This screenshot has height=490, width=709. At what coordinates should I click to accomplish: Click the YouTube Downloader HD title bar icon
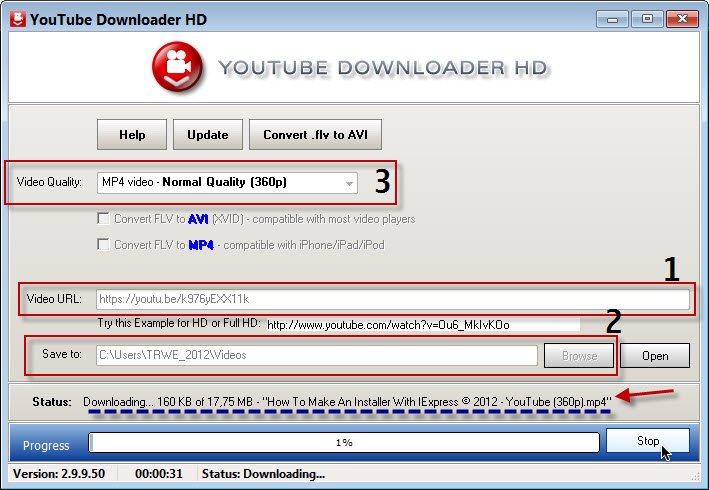click(18, 19)
